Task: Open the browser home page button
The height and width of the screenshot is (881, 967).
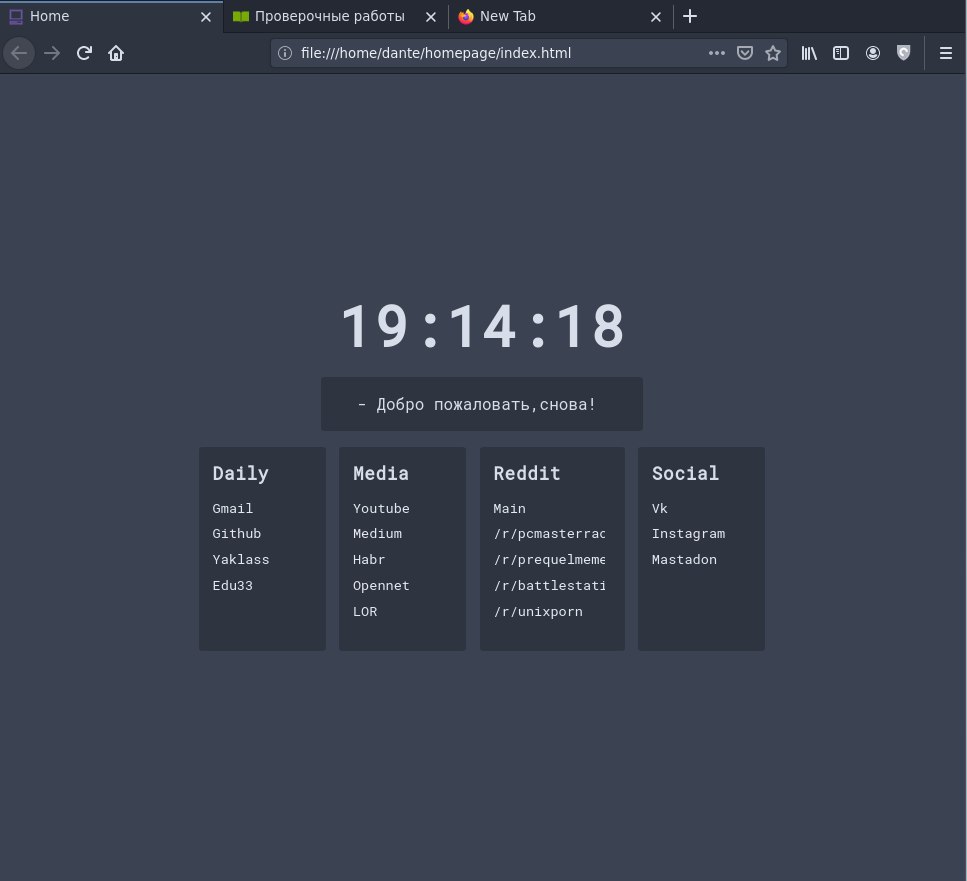Action: [x=116, y=53]
